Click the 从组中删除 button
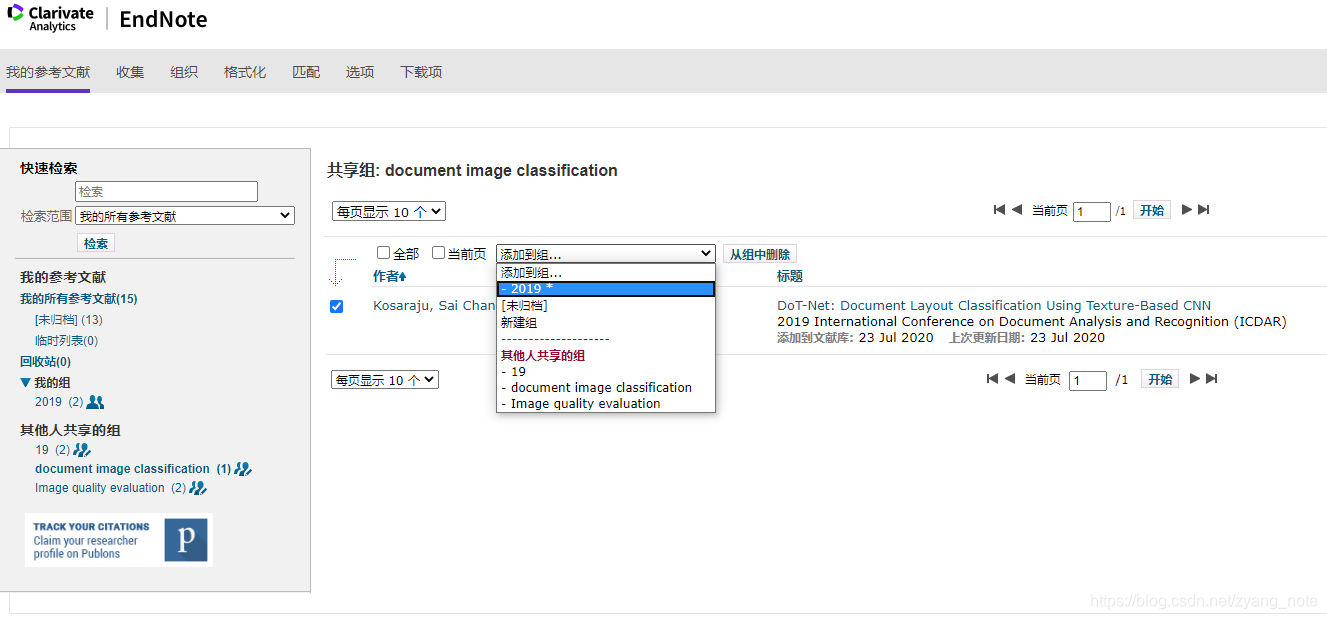Screen dimensions: 1327x619 760,252
